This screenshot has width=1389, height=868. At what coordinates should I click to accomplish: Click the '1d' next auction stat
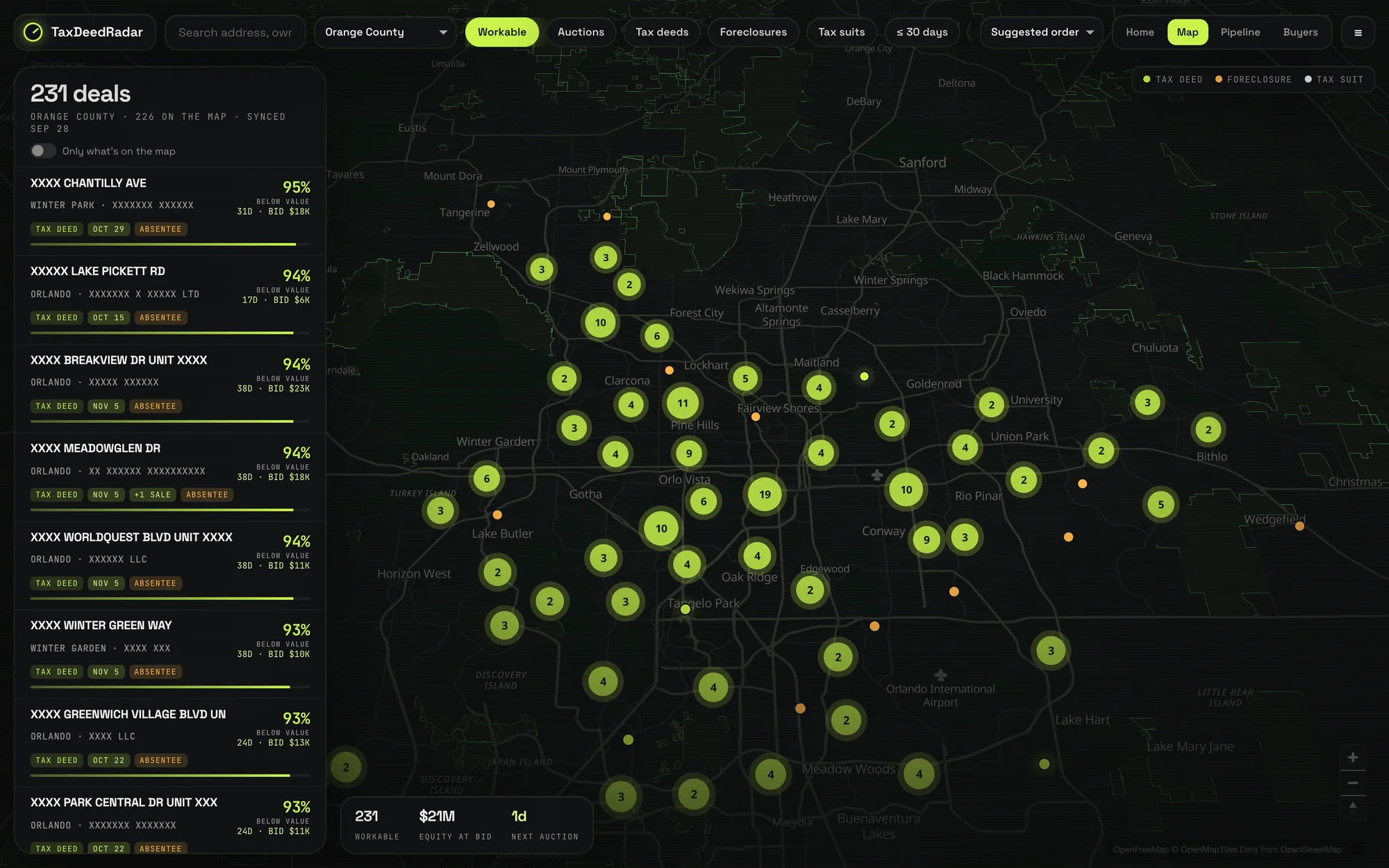pyautogui.click(x=544, y=824)
